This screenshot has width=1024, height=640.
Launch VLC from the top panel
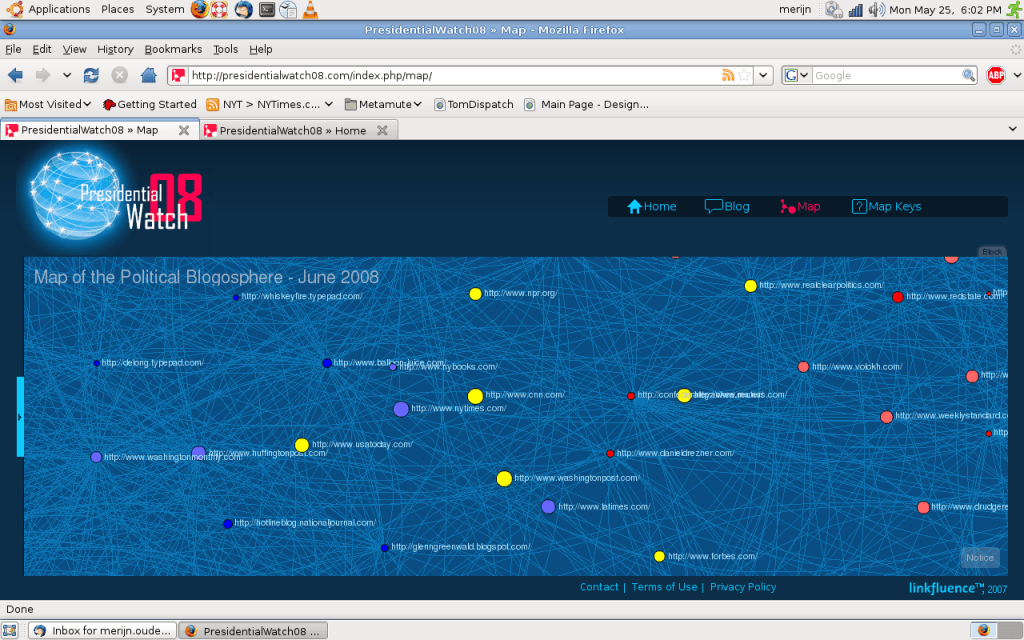310,9
